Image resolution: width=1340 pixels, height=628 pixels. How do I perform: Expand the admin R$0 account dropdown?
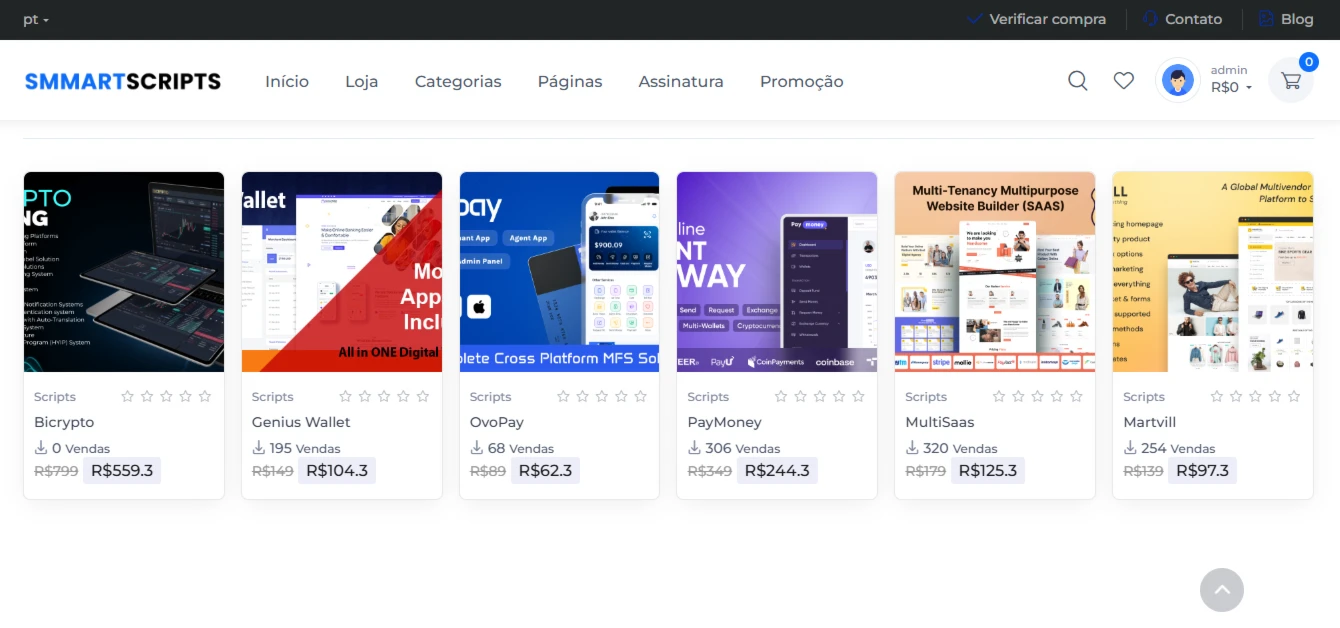tap(1231, 80)
